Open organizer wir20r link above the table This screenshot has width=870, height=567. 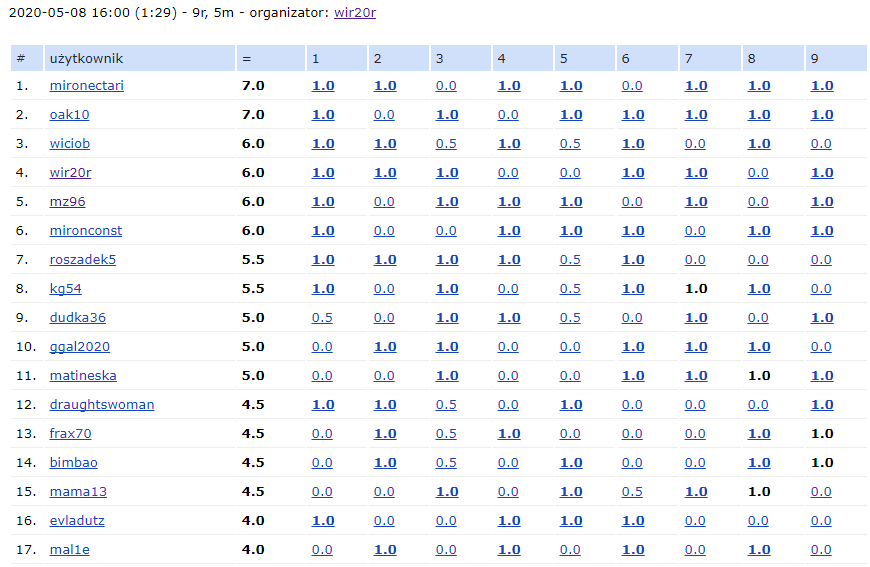(x=355, y=13)
